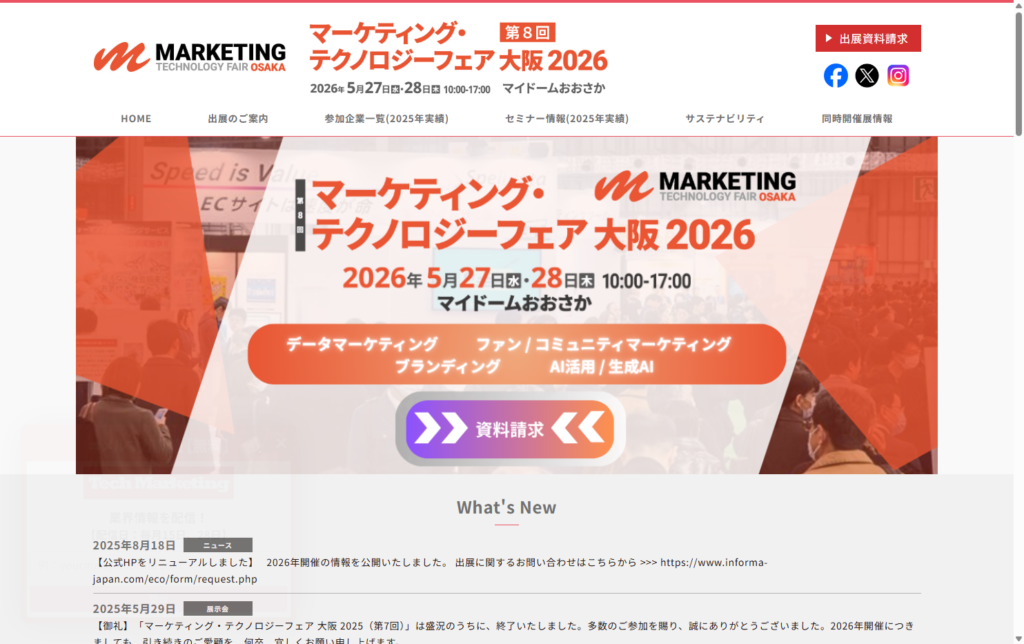Open the Instagram icon link

click(x=898, y=76)
